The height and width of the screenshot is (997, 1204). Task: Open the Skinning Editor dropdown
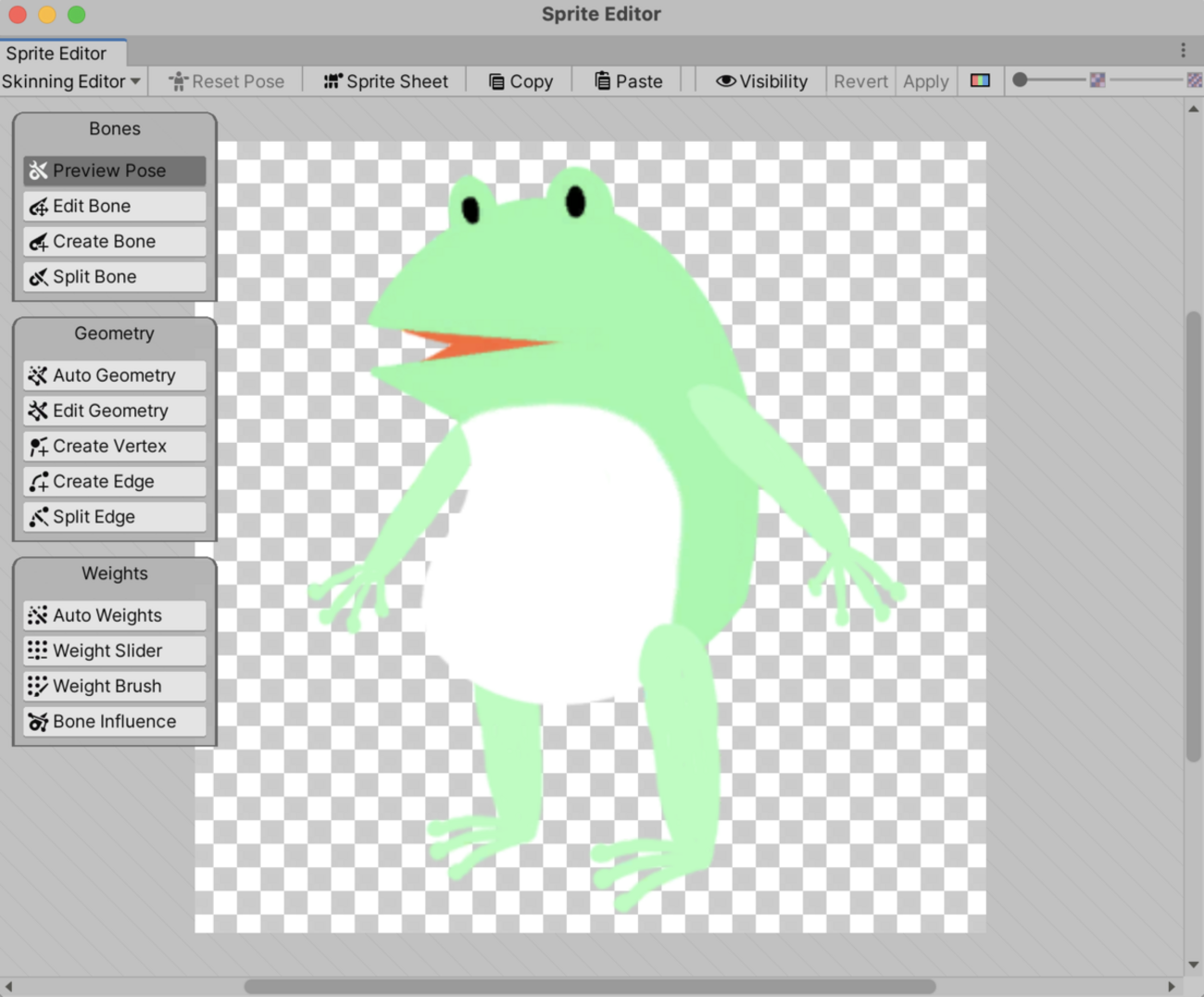click(71, 82)
